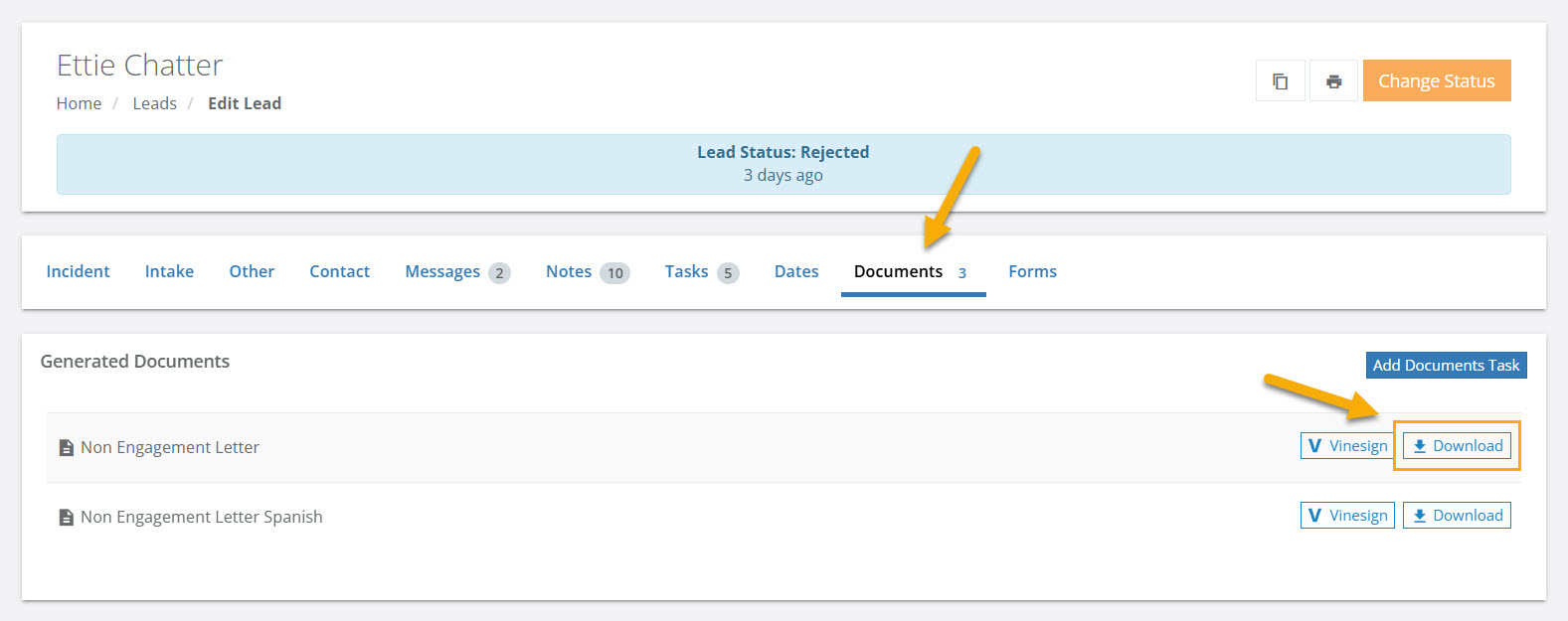Click the 3 days ago timestamp

[784, 175]
